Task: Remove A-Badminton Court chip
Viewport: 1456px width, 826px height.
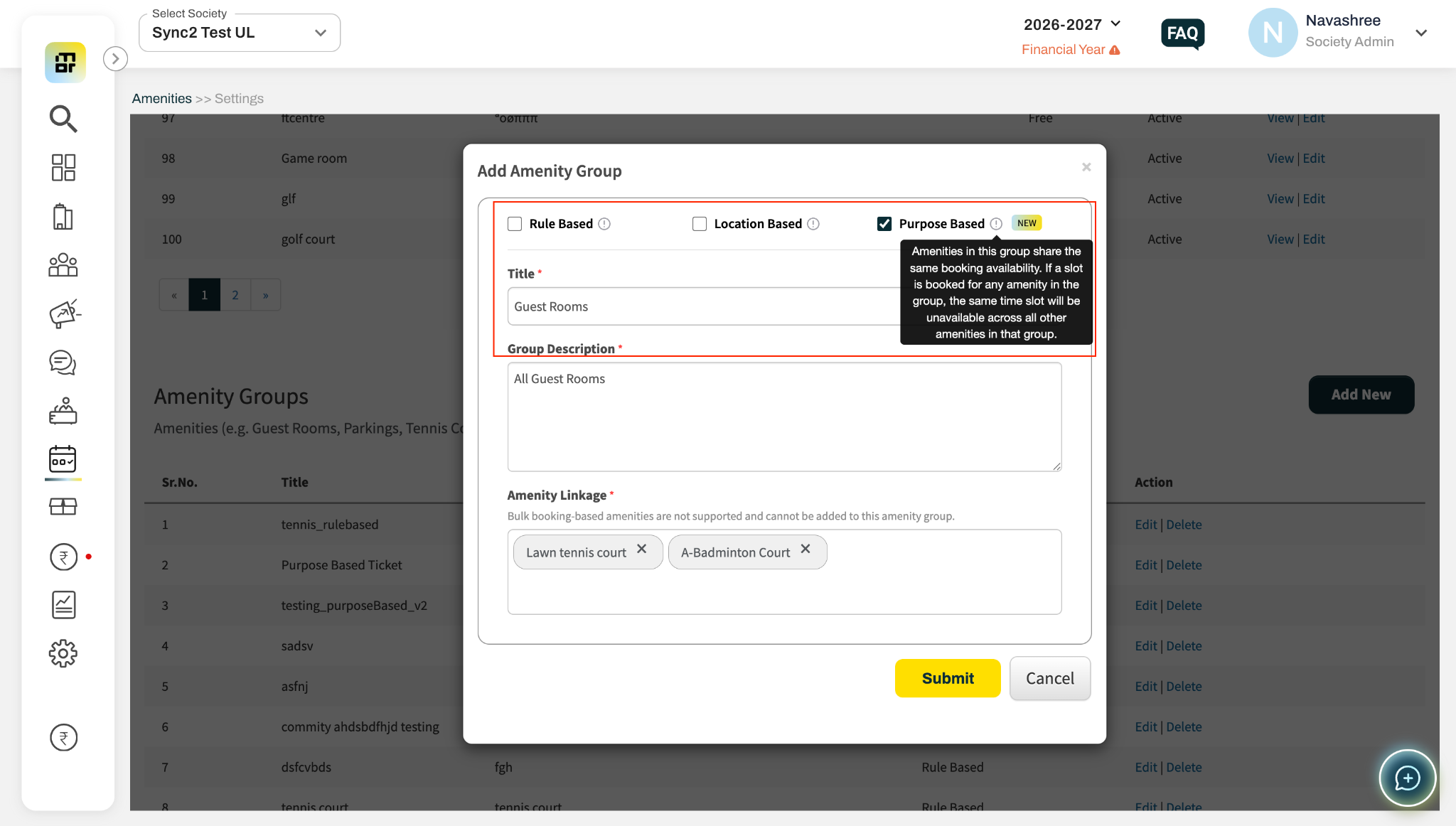Action: 805,549
